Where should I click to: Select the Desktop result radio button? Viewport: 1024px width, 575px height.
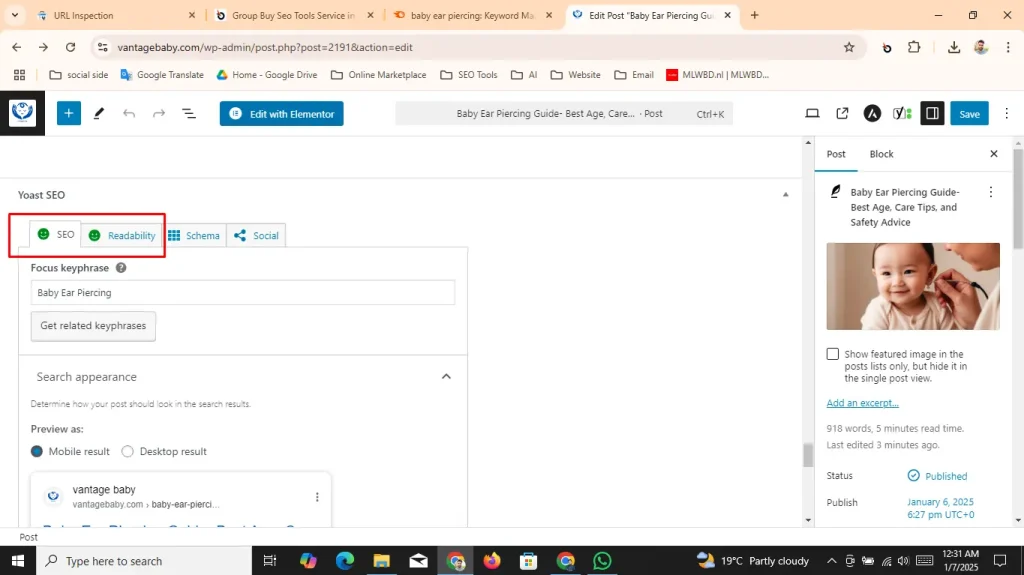(x=127, y=451)
